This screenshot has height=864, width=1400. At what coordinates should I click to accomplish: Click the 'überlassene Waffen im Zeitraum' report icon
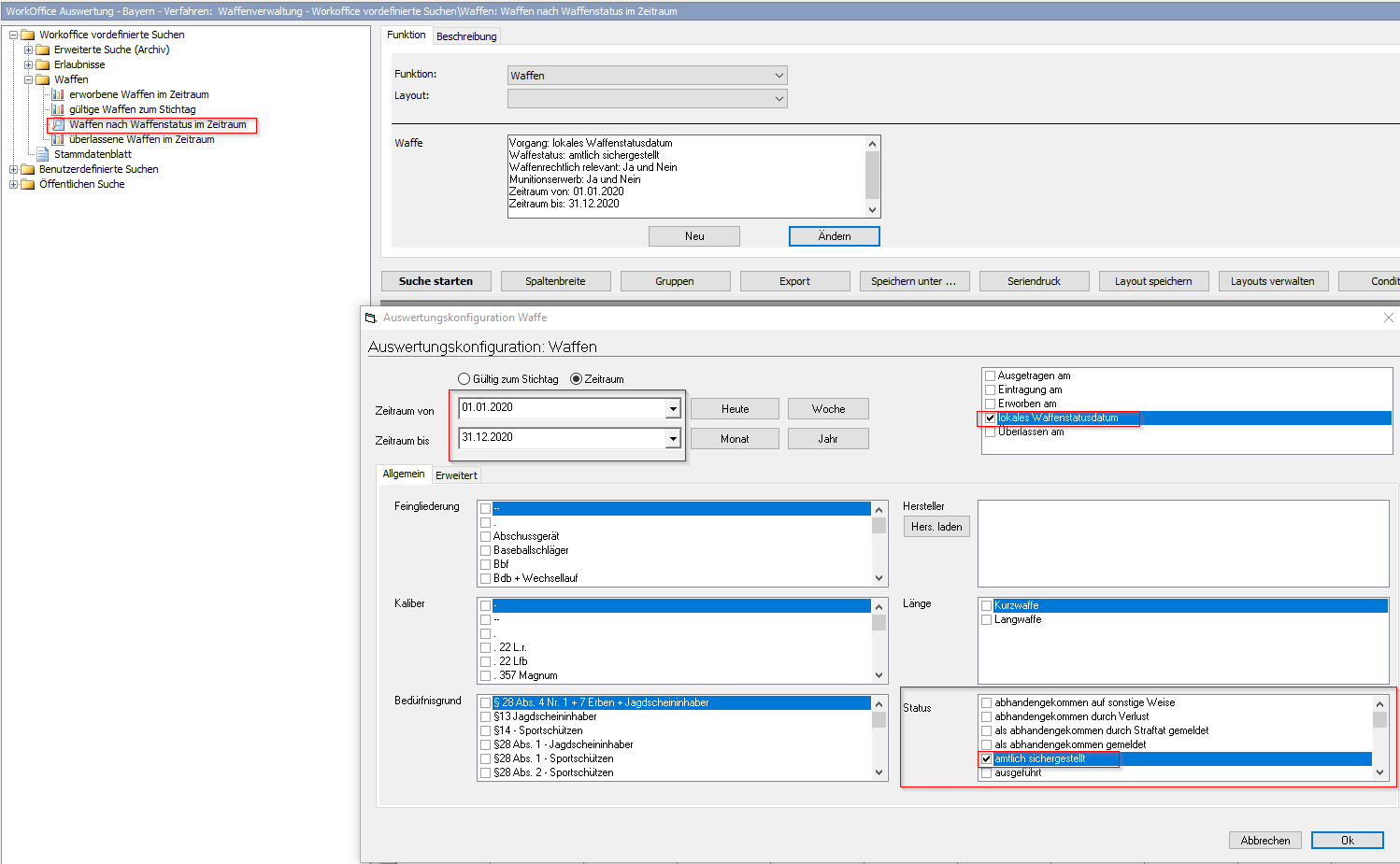[58, 139]
